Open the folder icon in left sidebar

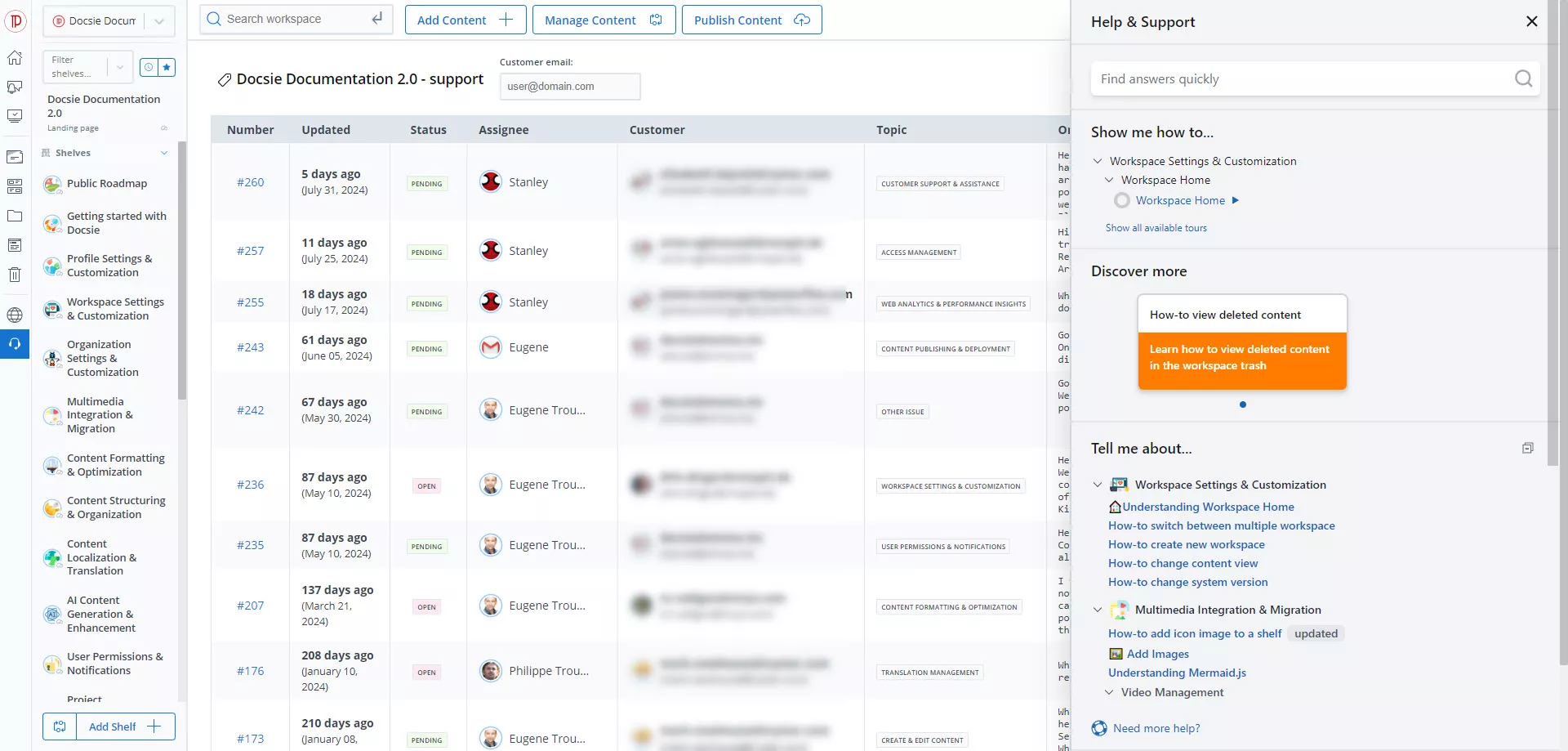click(15, 217)
